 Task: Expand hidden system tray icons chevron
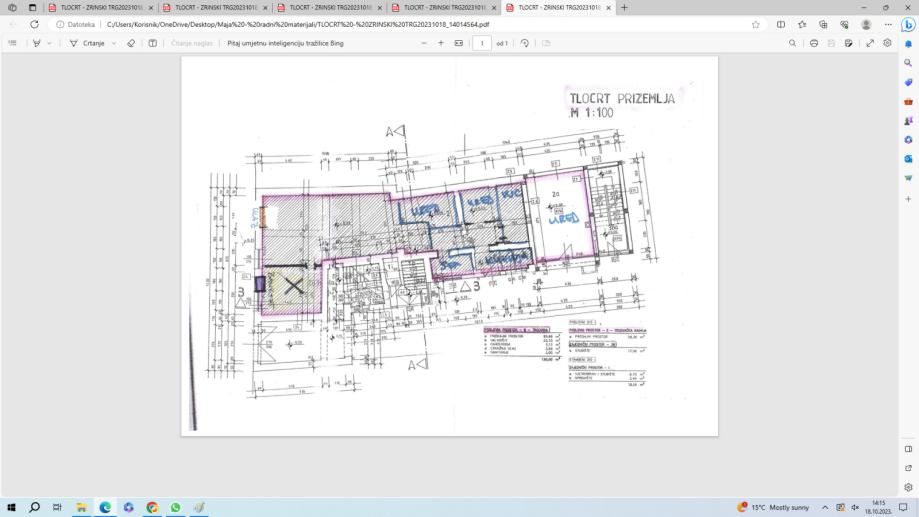825,507
